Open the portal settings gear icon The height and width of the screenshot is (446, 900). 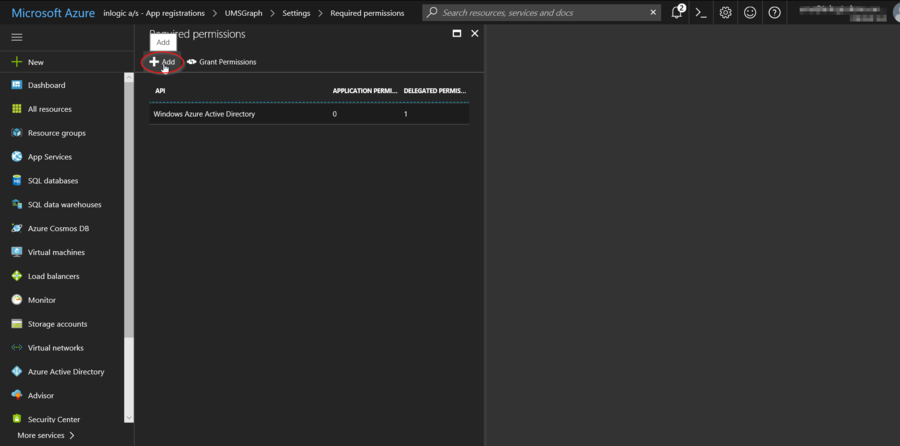point(725,13)
